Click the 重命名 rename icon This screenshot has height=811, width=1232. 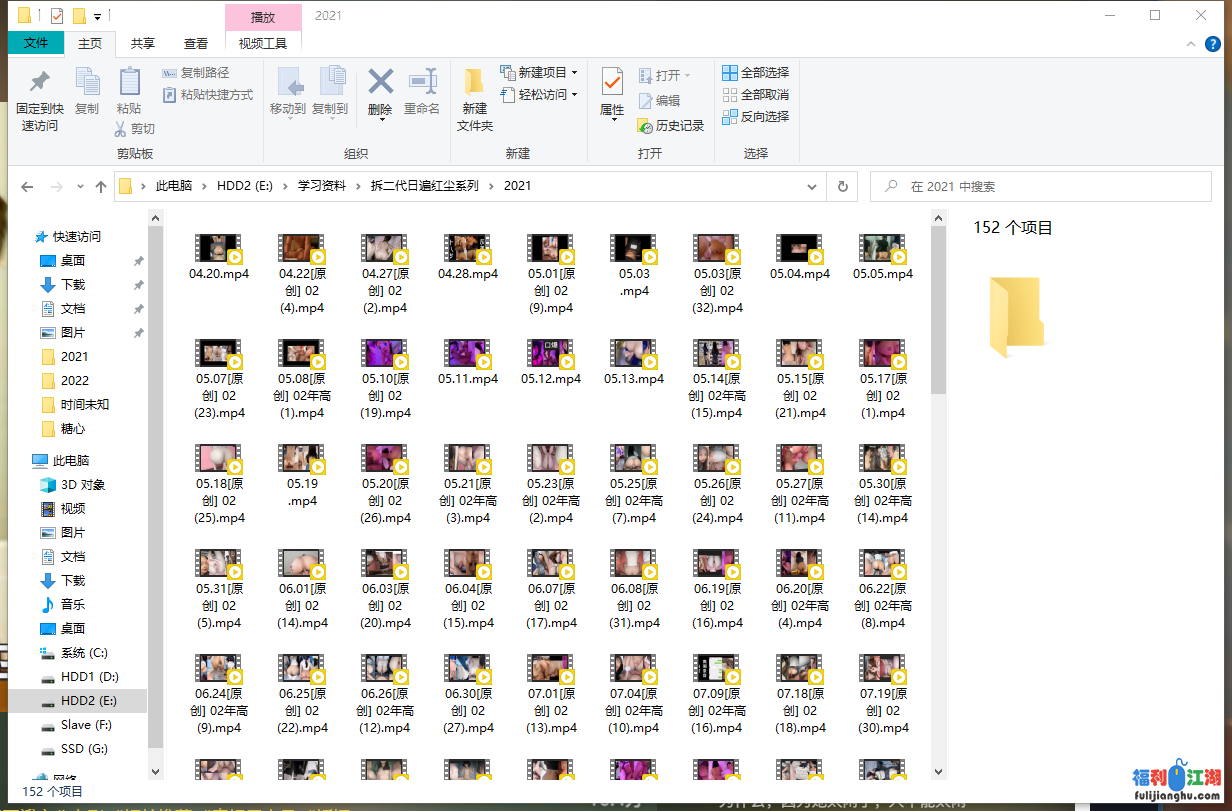[x=422, y=82]
